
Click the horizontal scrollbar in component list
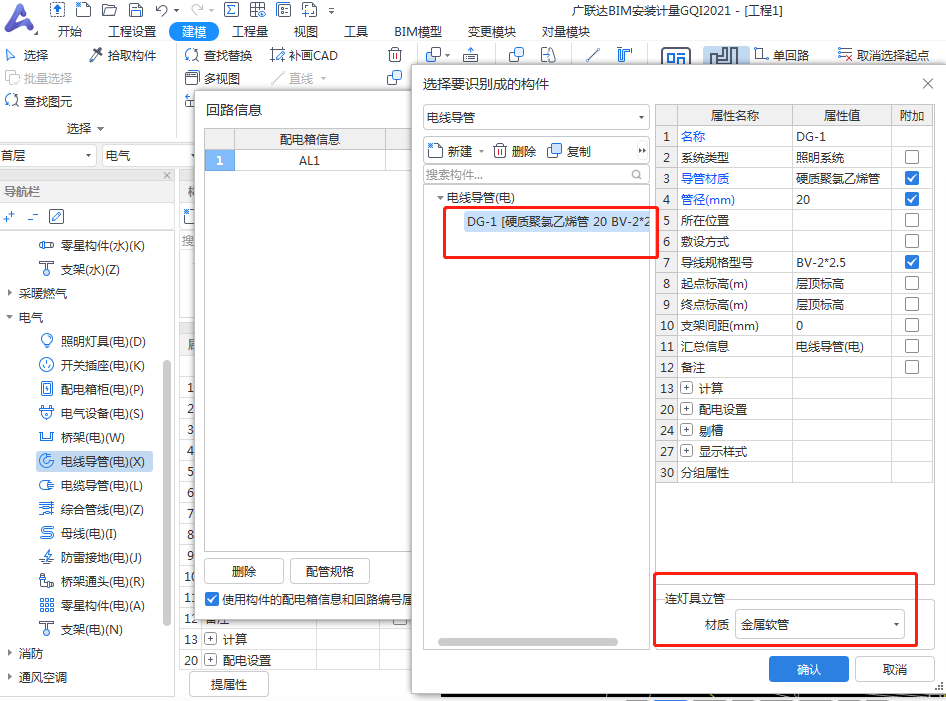[528, 642]
